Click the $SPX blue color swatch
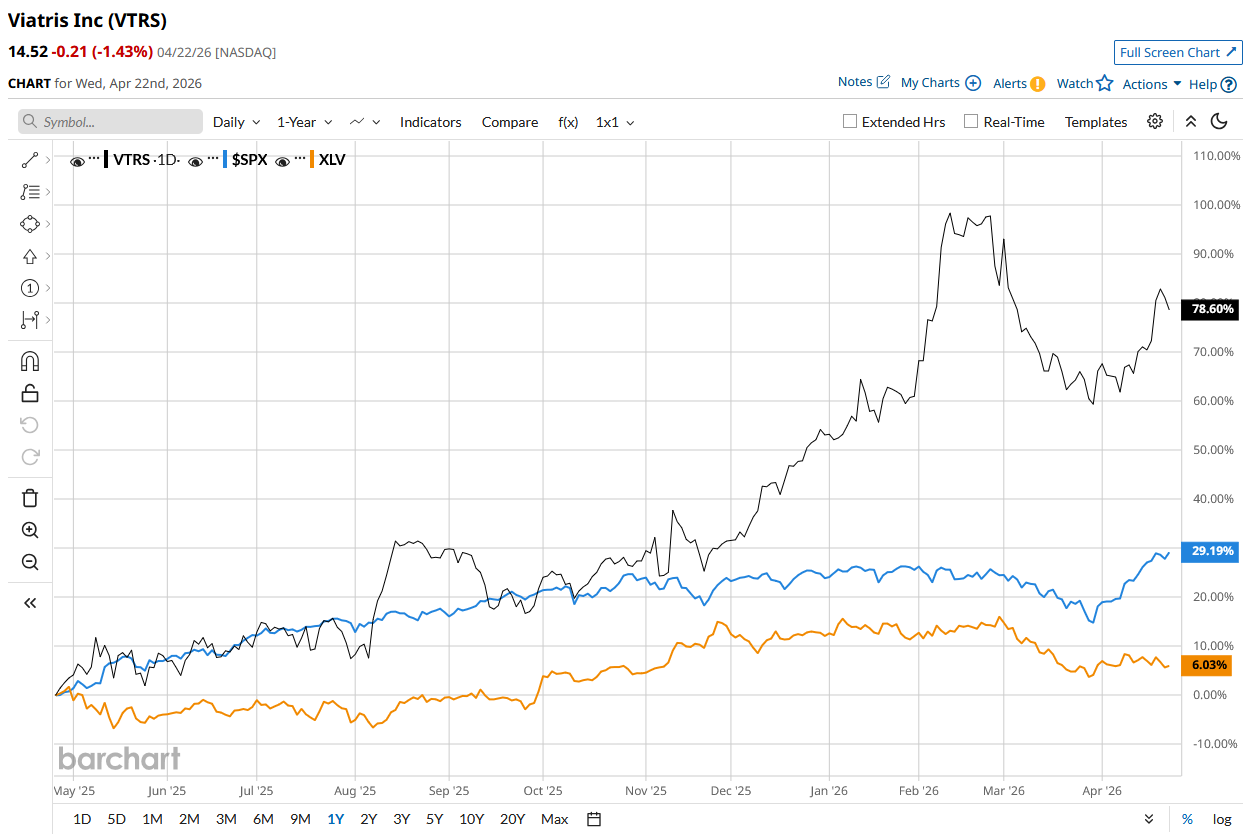The width and height of the screenshot is (1249, 835). click(x=226, y=159)
